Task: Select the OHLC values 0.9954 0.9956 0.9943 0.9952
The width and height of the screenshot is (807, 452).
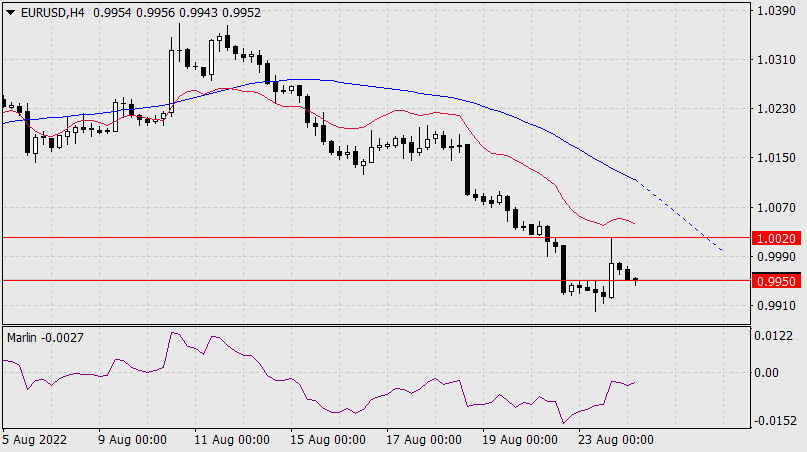Action: tap(177, 13)
